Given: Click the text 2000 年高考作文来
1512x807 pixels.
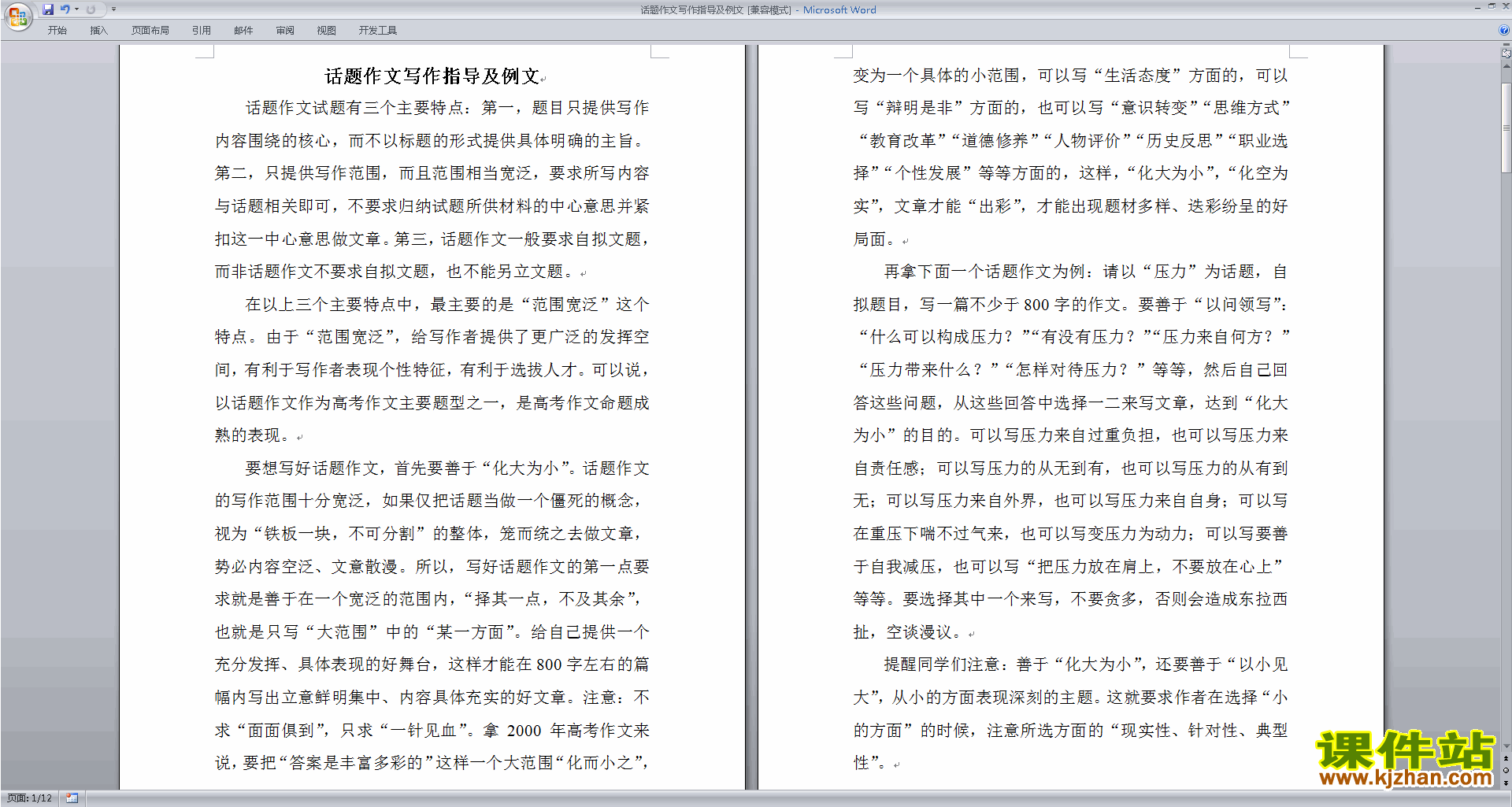Looking at the screenshot, I should tap(578, 731).
